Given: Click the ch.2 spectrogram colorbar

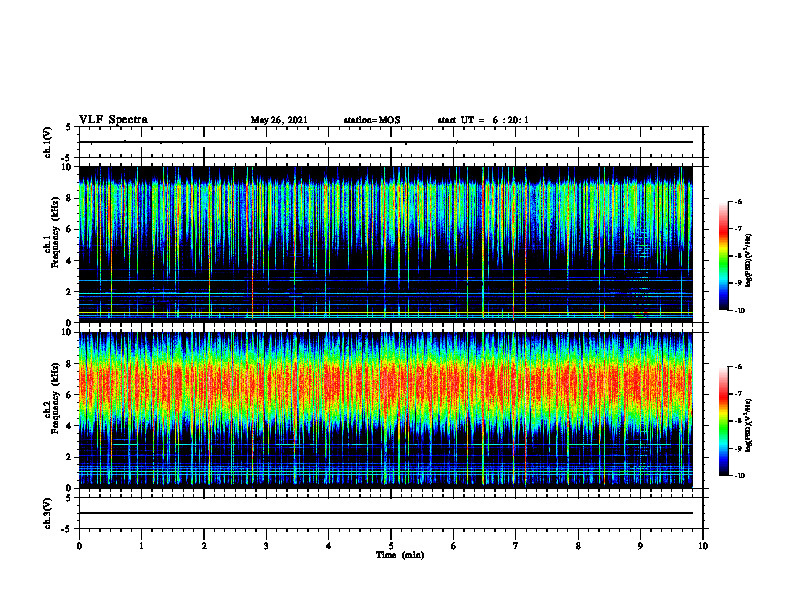Looking at the screenshot, I should coord(724,421).
